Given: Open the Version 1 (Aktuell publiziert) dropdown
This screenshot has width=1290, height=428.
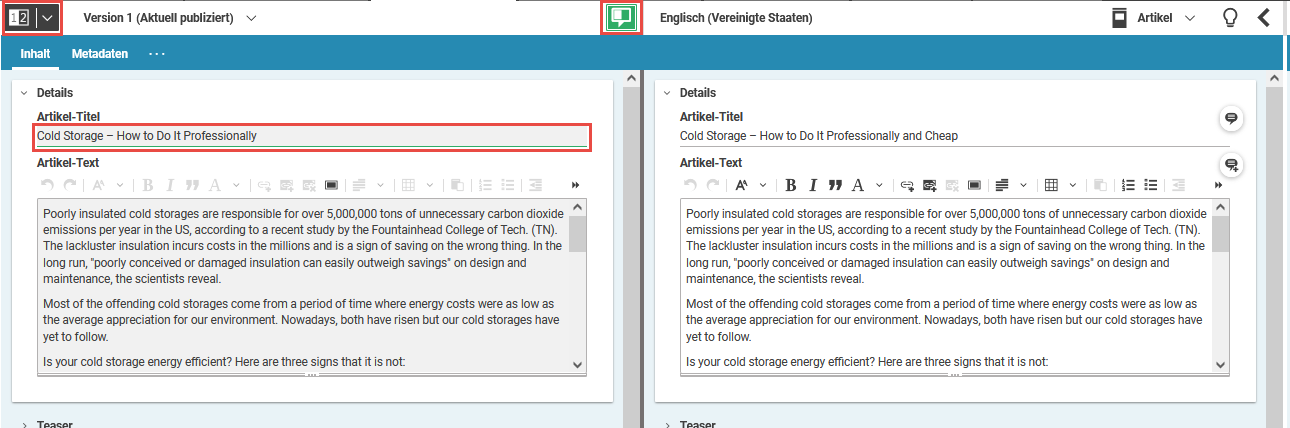Looking at the screenshot, I should click(x=170, y=18).
